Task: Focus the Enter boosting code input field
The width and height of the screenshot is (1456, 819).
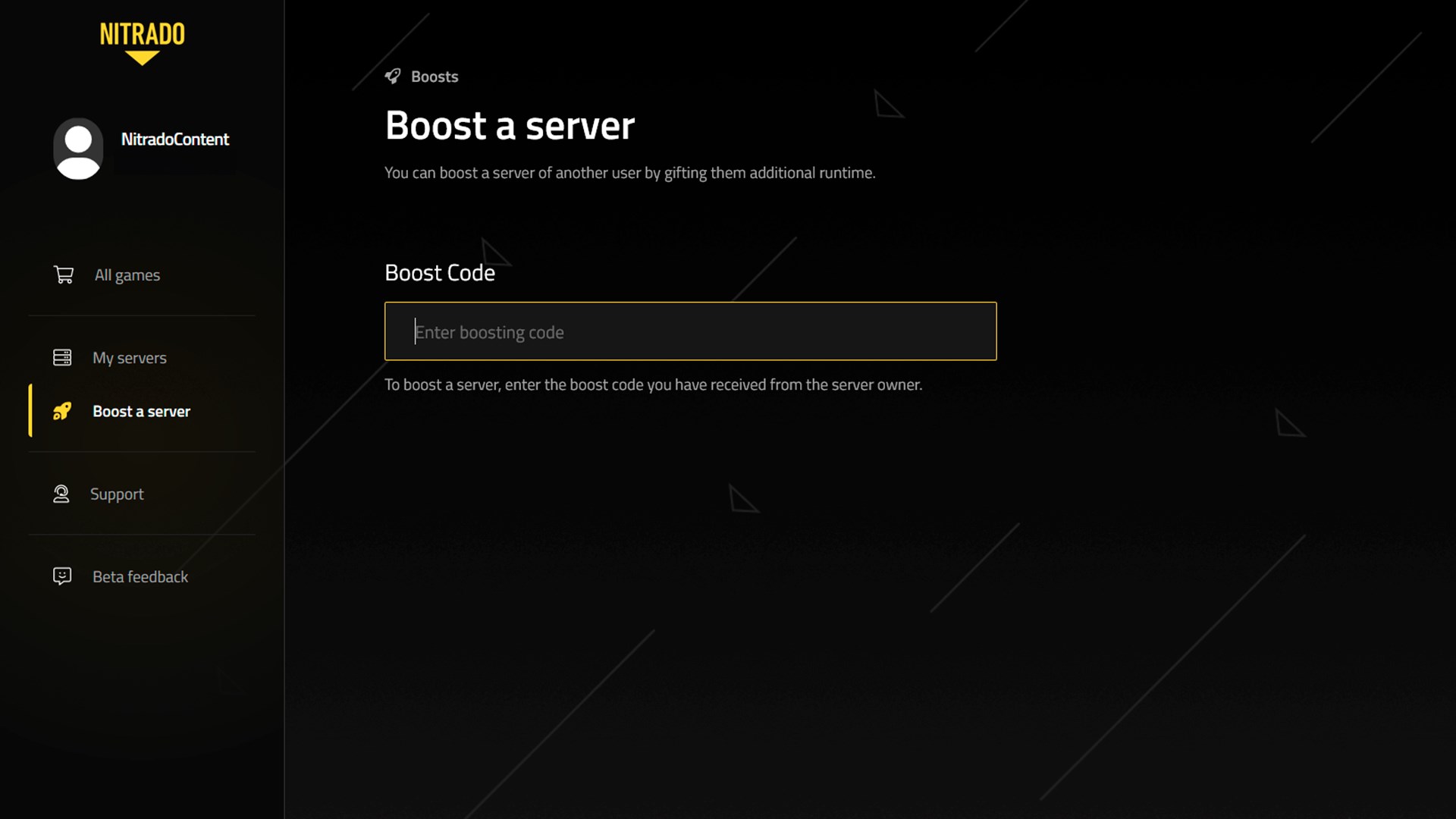Action: pyautogui.click(x=690, y=331)
